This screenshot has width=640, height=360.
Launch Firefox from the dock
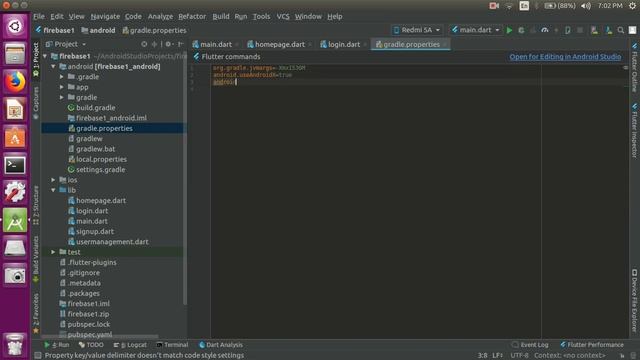(x=15, y=82)
